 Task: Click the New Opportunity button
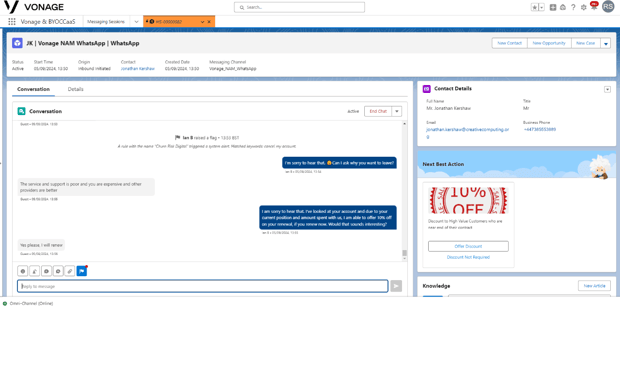point(549,43)
